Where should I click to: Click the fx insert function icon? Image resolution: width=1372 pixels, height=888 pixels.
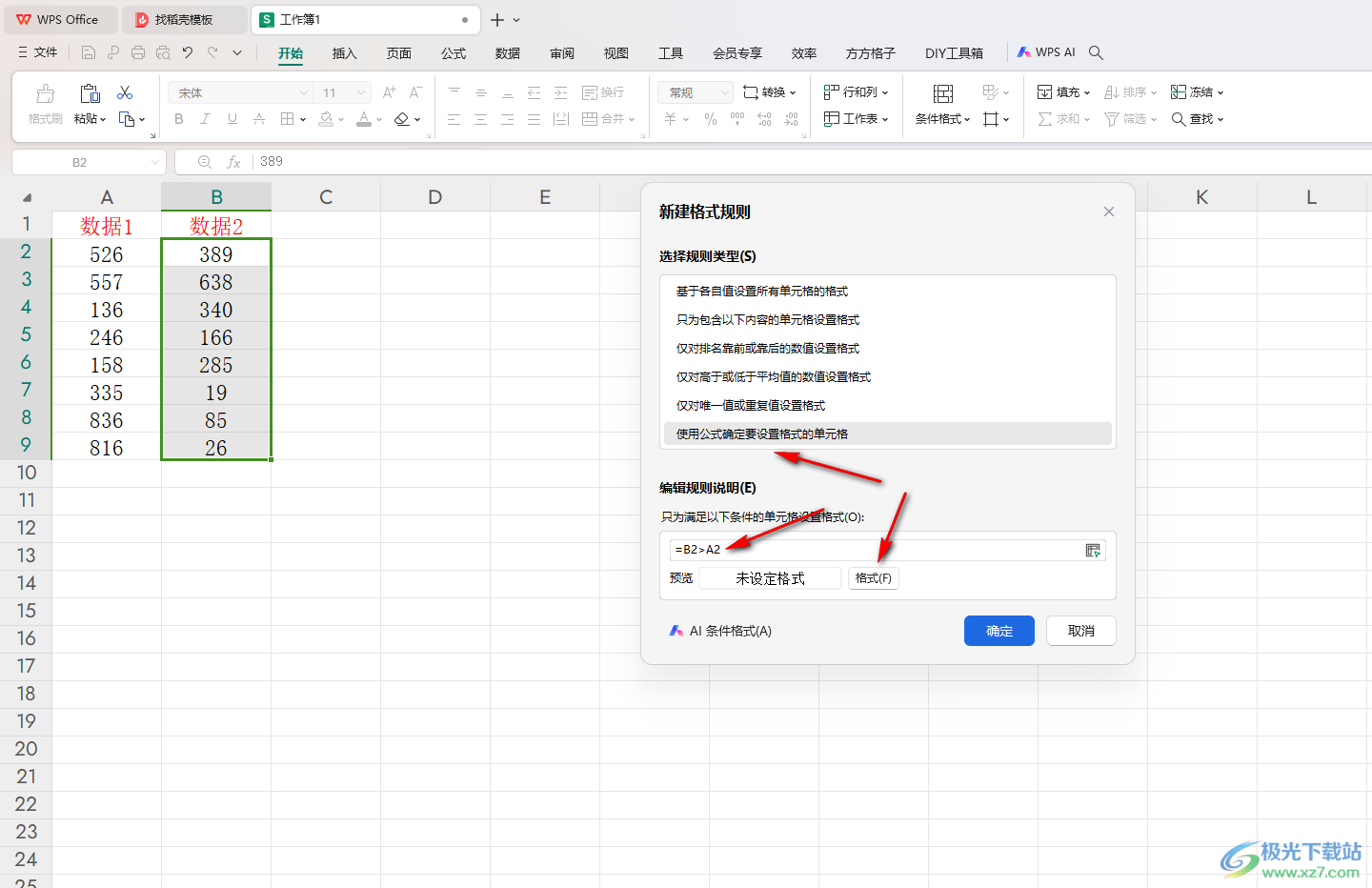(233, 162)
